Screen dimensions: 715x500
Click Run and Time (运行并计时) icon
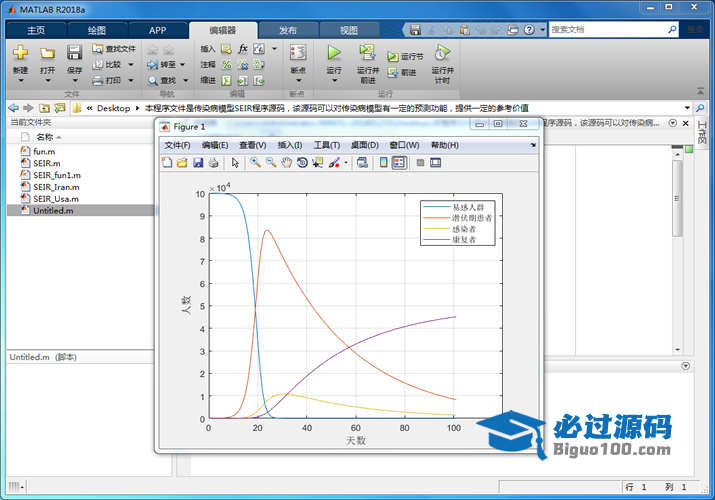442,52
